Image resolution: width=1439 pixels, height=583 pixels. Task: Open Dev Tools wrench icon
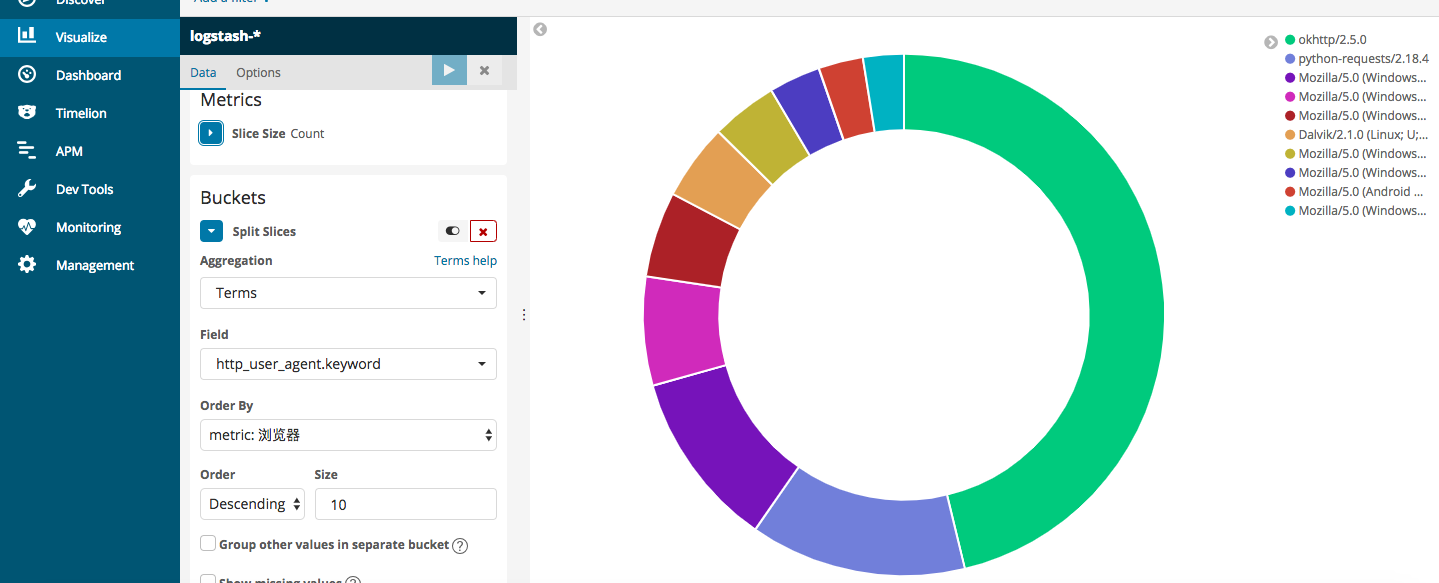(x=27, y=189)
